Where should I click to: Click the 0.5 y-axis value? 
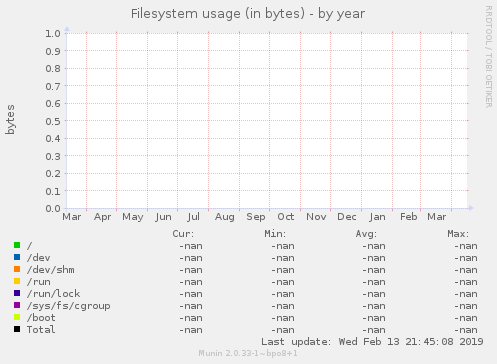click(x=53, y=121)
